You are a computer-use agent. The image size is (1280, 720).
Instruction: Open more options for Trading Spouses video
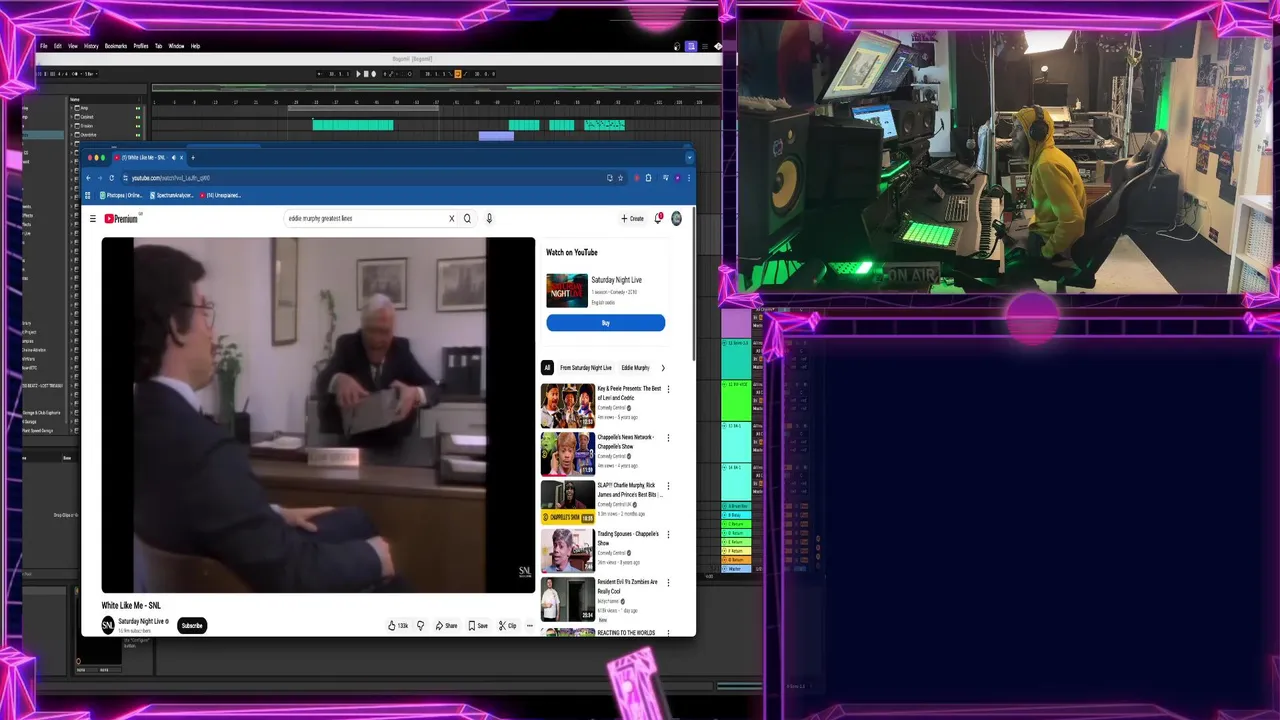(669, 534)
